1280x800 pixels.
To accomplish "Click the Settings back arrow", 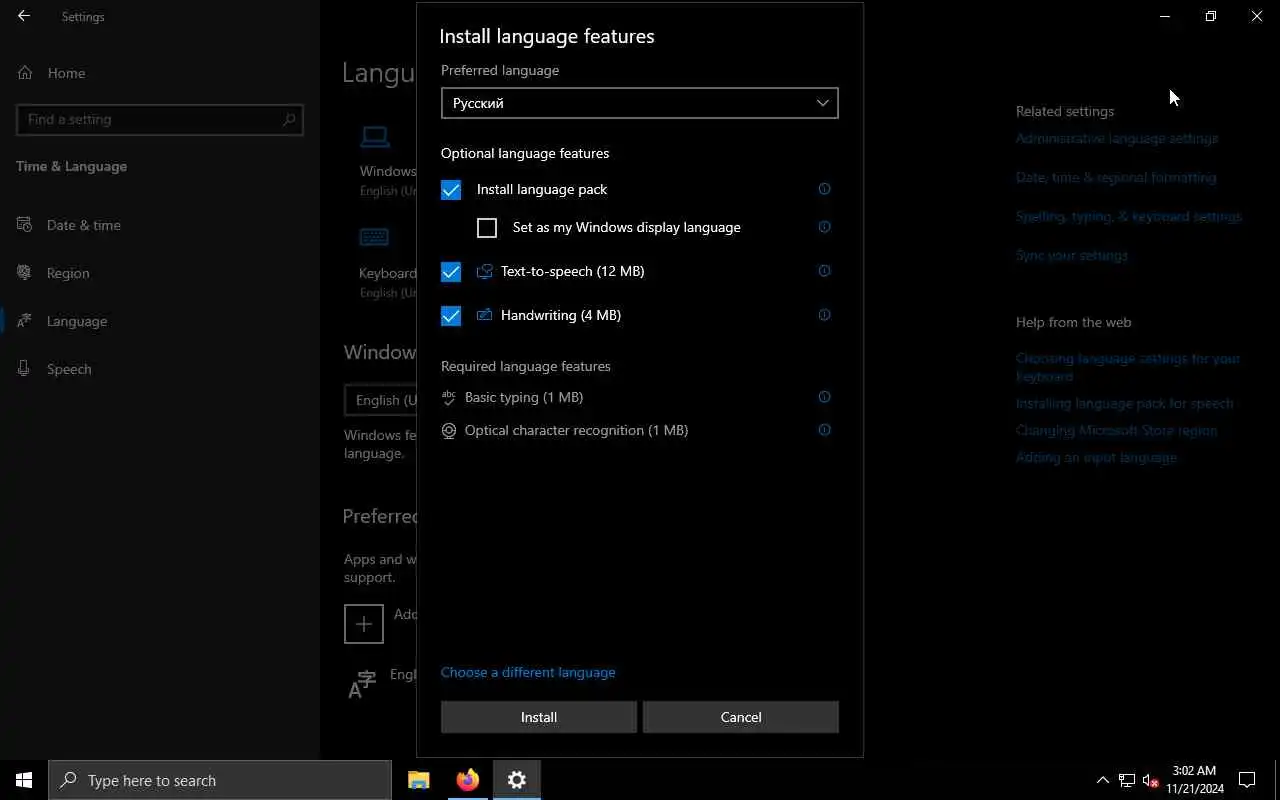I will tap(24, 16).
